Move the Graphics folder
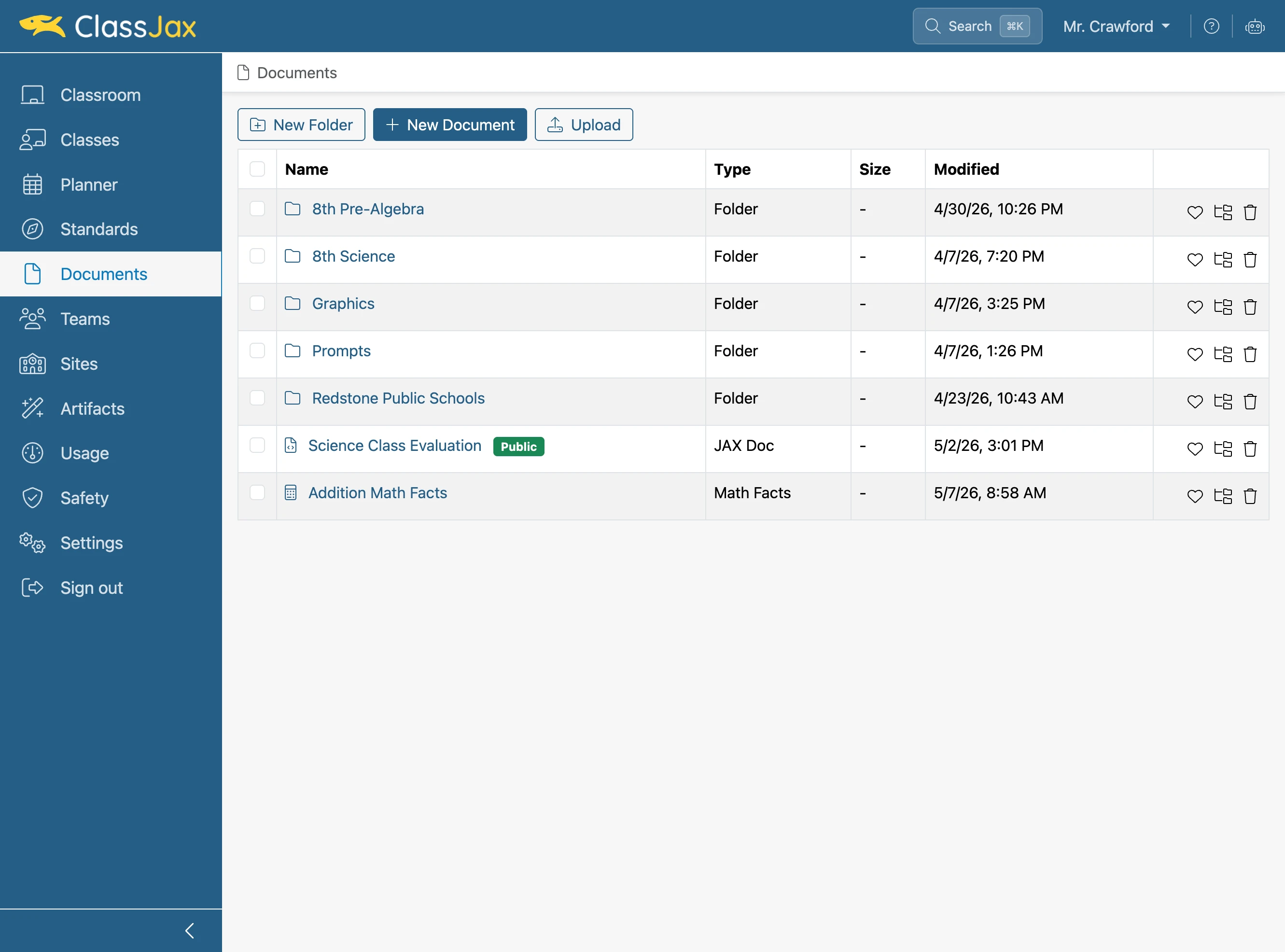Viewport: 1285px width, 952px height. (x=1223, y=307)
